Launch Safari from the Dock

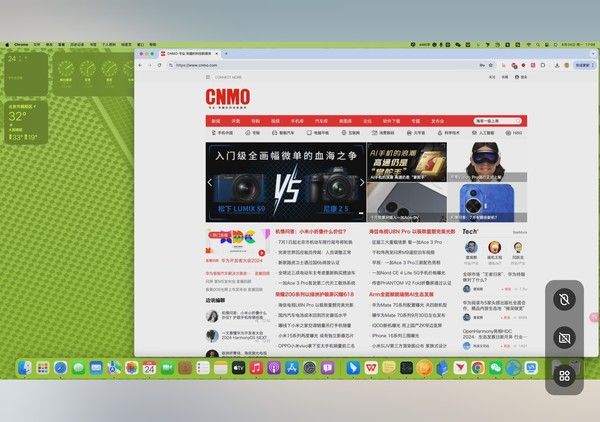point(60,368)
